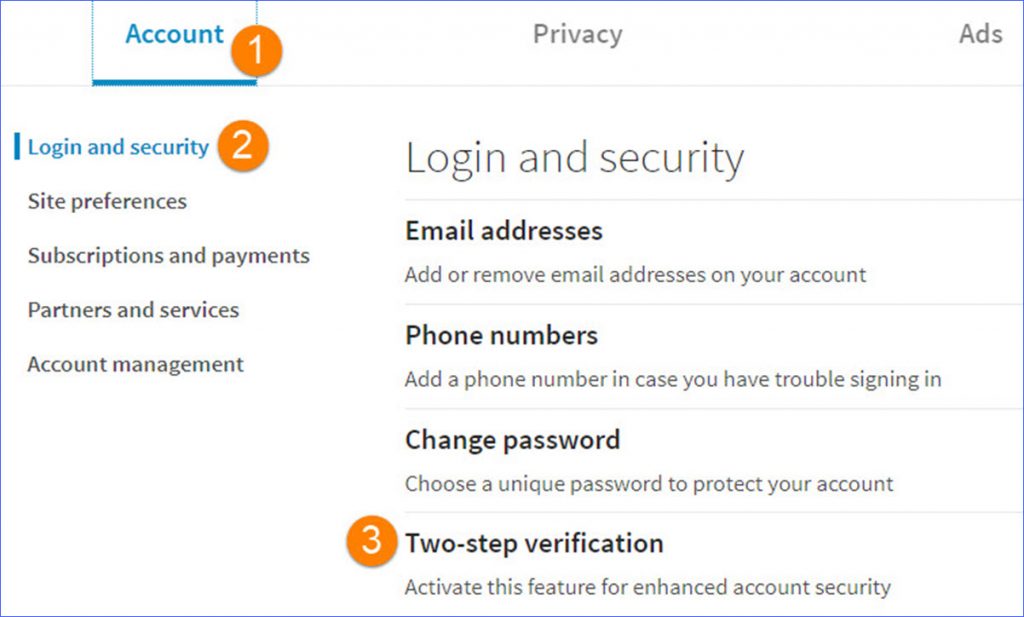1024x617 pixels.
Task: Click the unique password description text
Action: coord(648,483)
